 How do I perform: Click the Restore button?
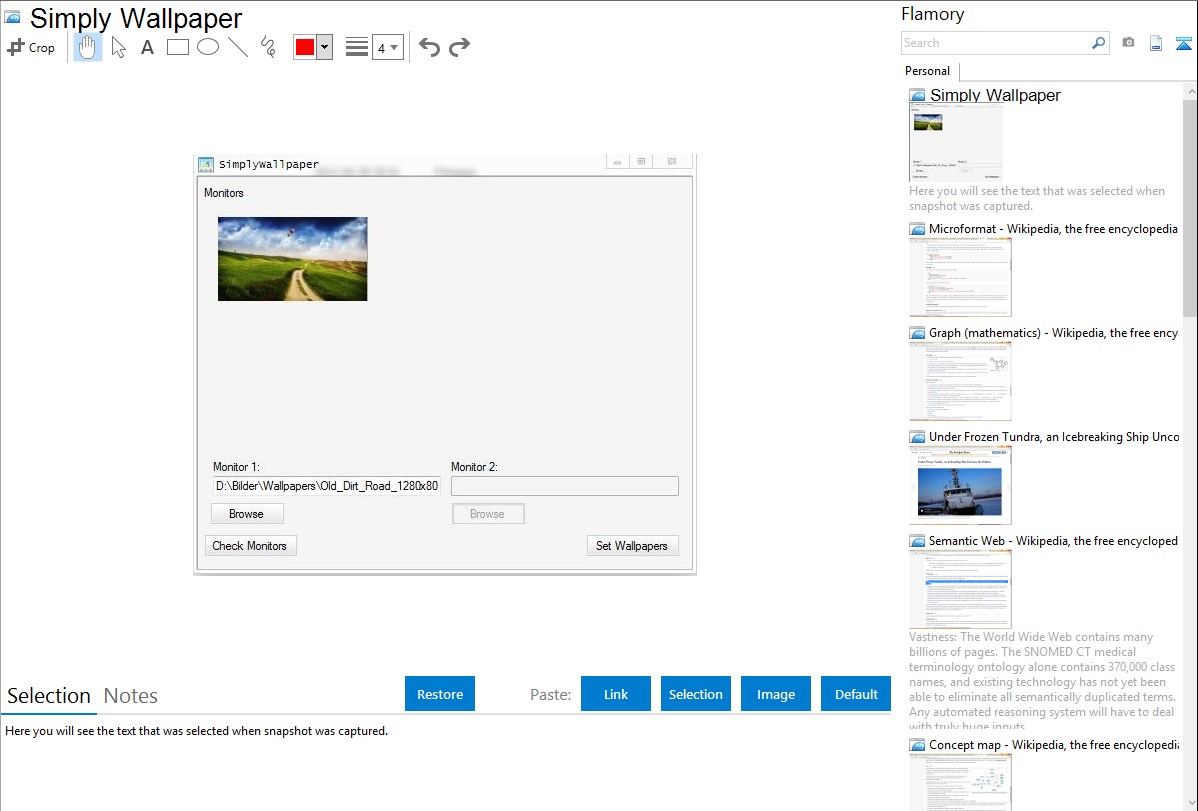(x=440, y=694)
